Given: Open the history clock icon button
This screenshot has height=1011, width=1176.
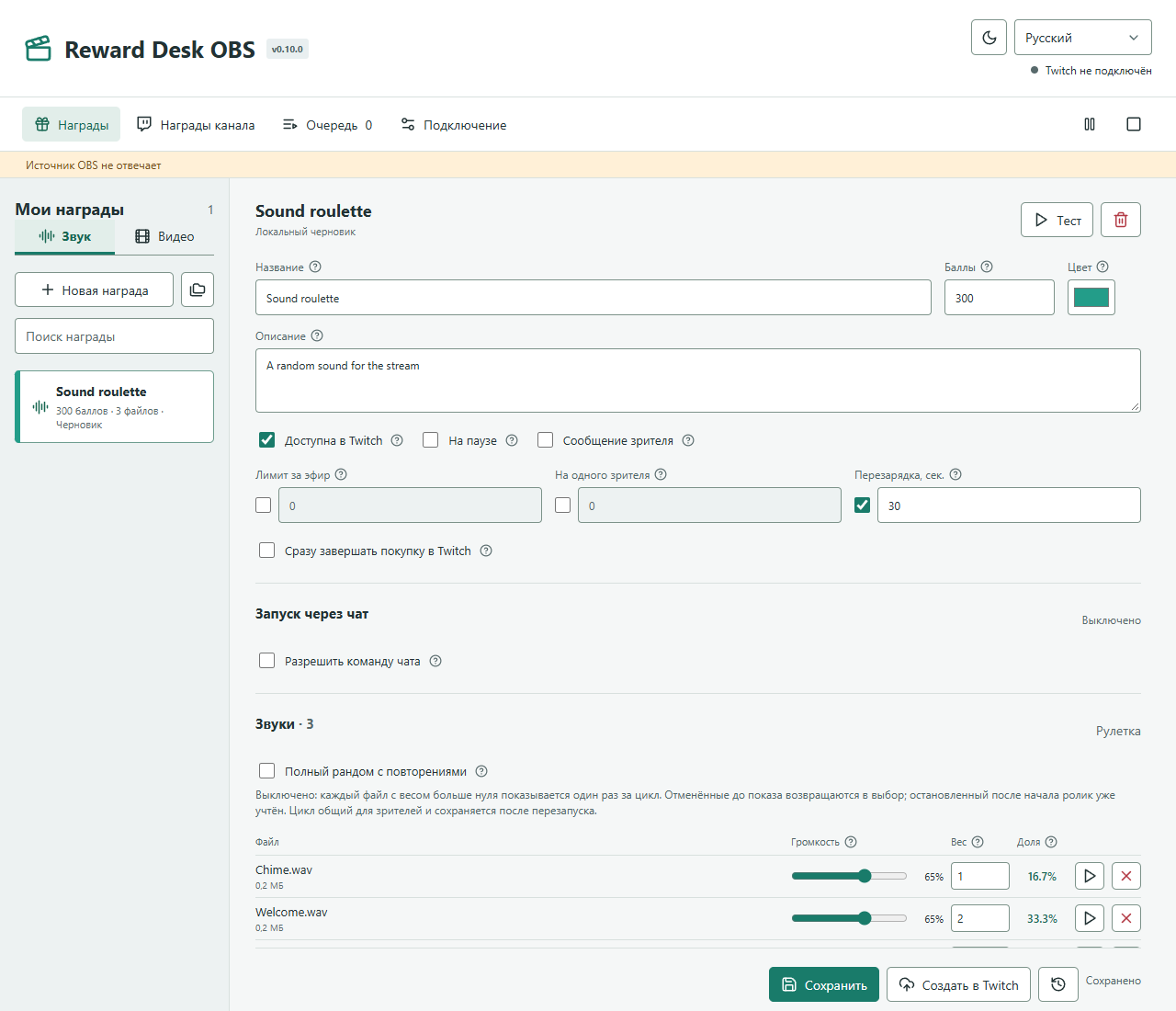Looking at the screenshot, I should (x=1058, y=984).
